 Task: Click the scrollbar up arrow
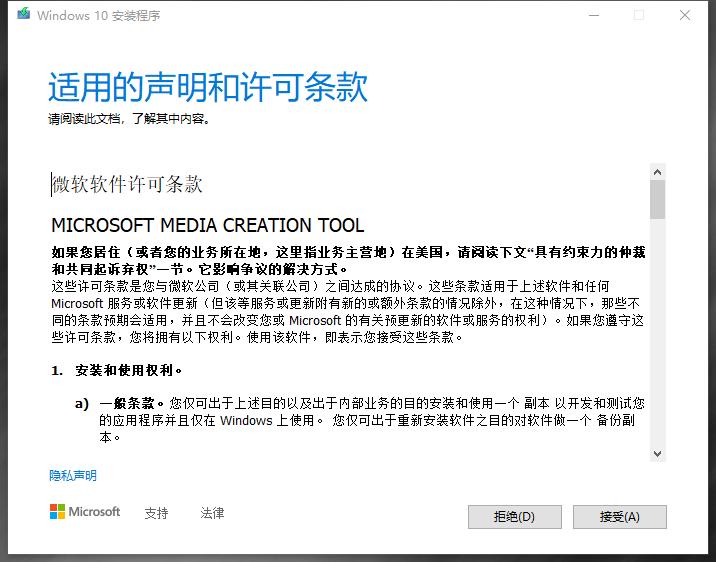[x=658, y=172]
